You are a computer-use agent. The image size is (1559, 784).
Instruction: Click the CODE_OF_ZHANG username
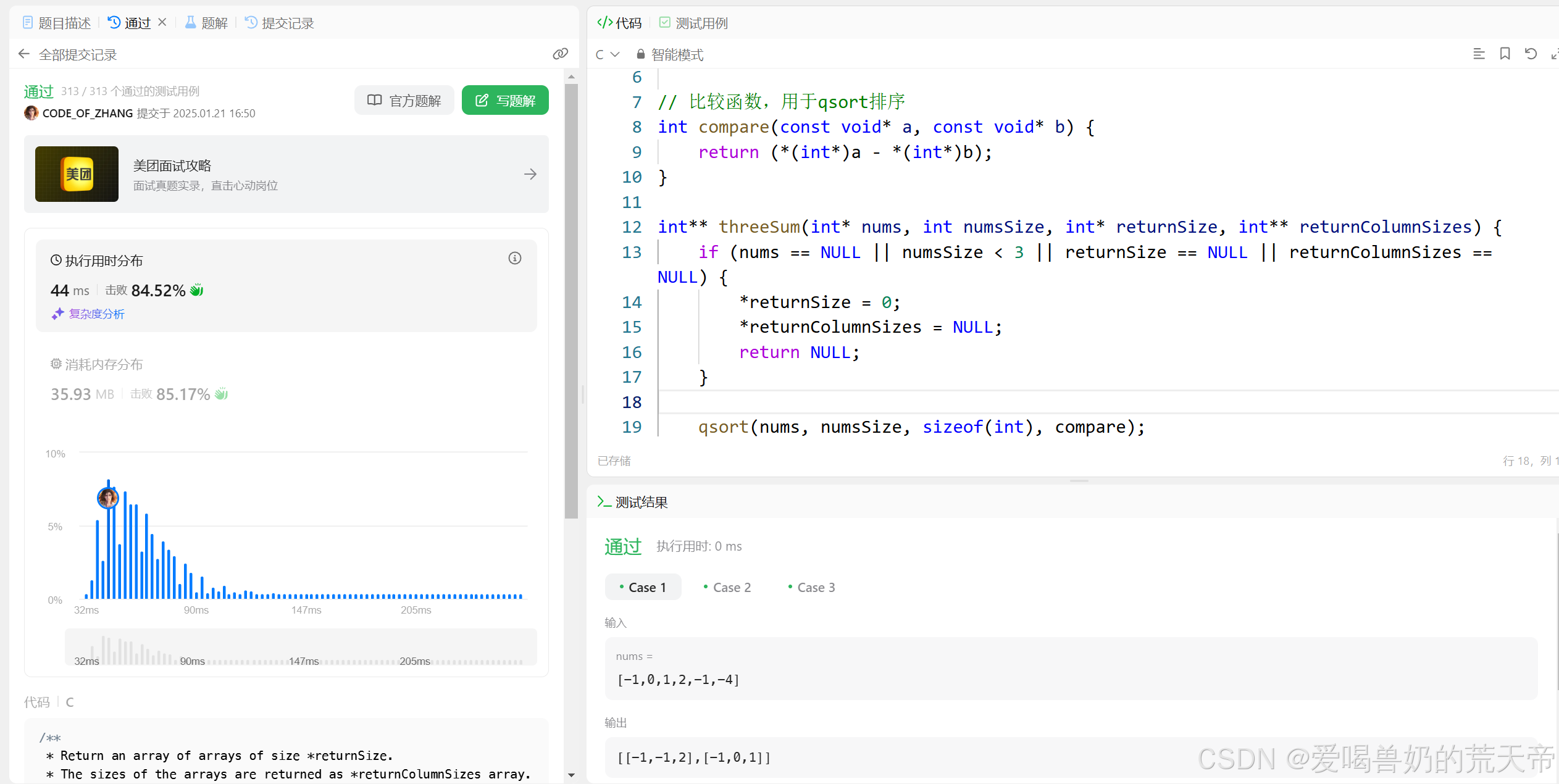88,113
